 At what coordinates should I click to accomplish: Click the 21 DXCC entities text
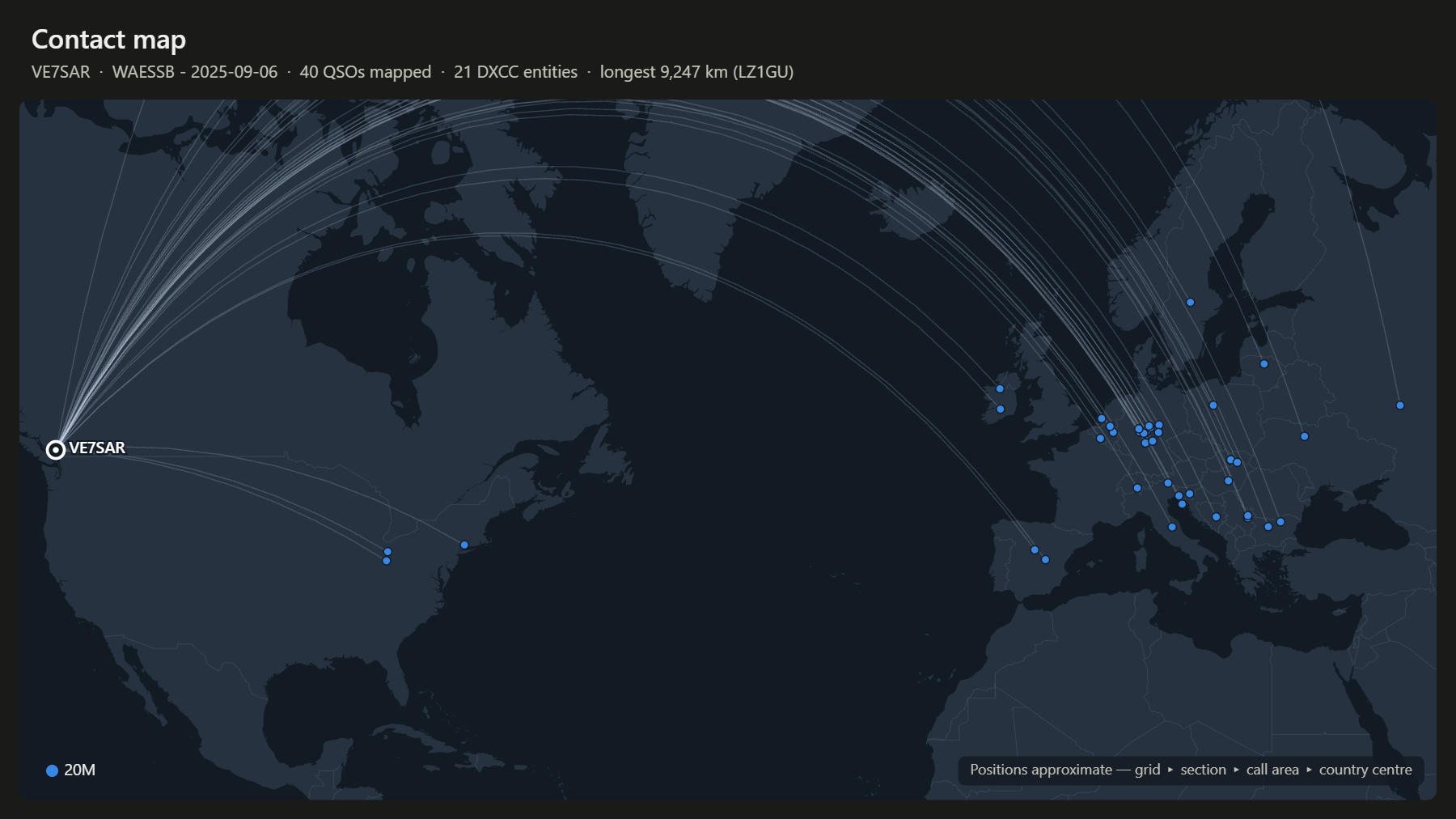[516, 72]
